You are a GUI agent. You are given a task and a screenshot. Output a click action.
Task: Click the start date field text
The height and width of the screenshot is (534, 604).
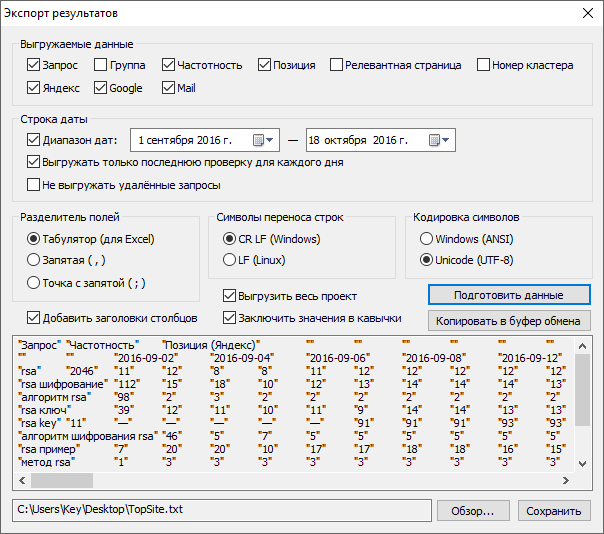tap(185, 140)
